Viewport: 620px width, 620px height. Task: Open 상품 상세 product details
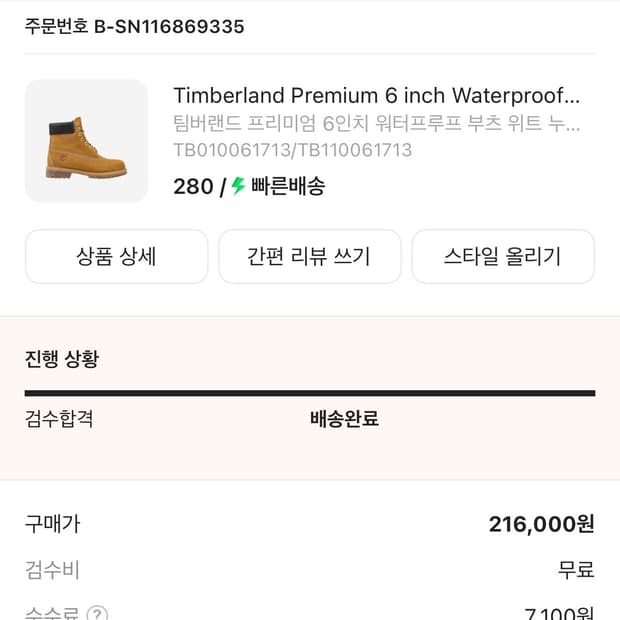pyautogui.click(x=116, y=256)
